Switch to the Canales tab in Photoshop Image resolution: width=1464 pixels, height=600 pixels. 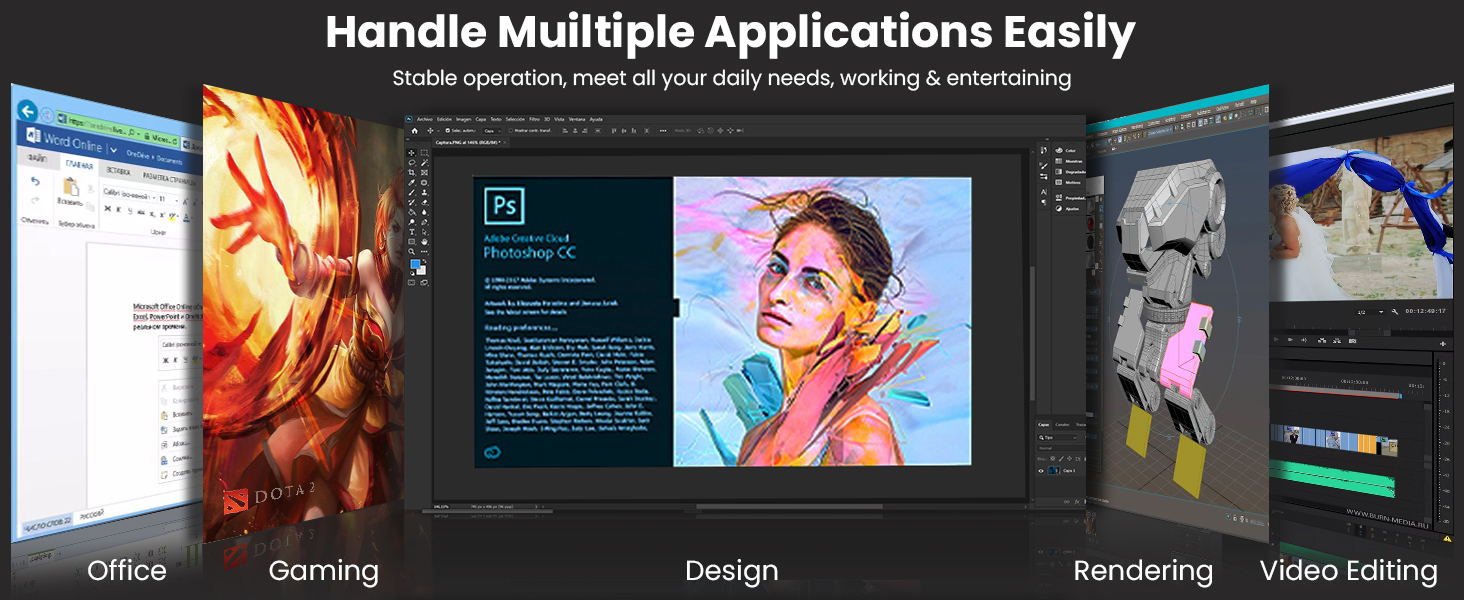pyautogui.click(x=1062, y=425)
